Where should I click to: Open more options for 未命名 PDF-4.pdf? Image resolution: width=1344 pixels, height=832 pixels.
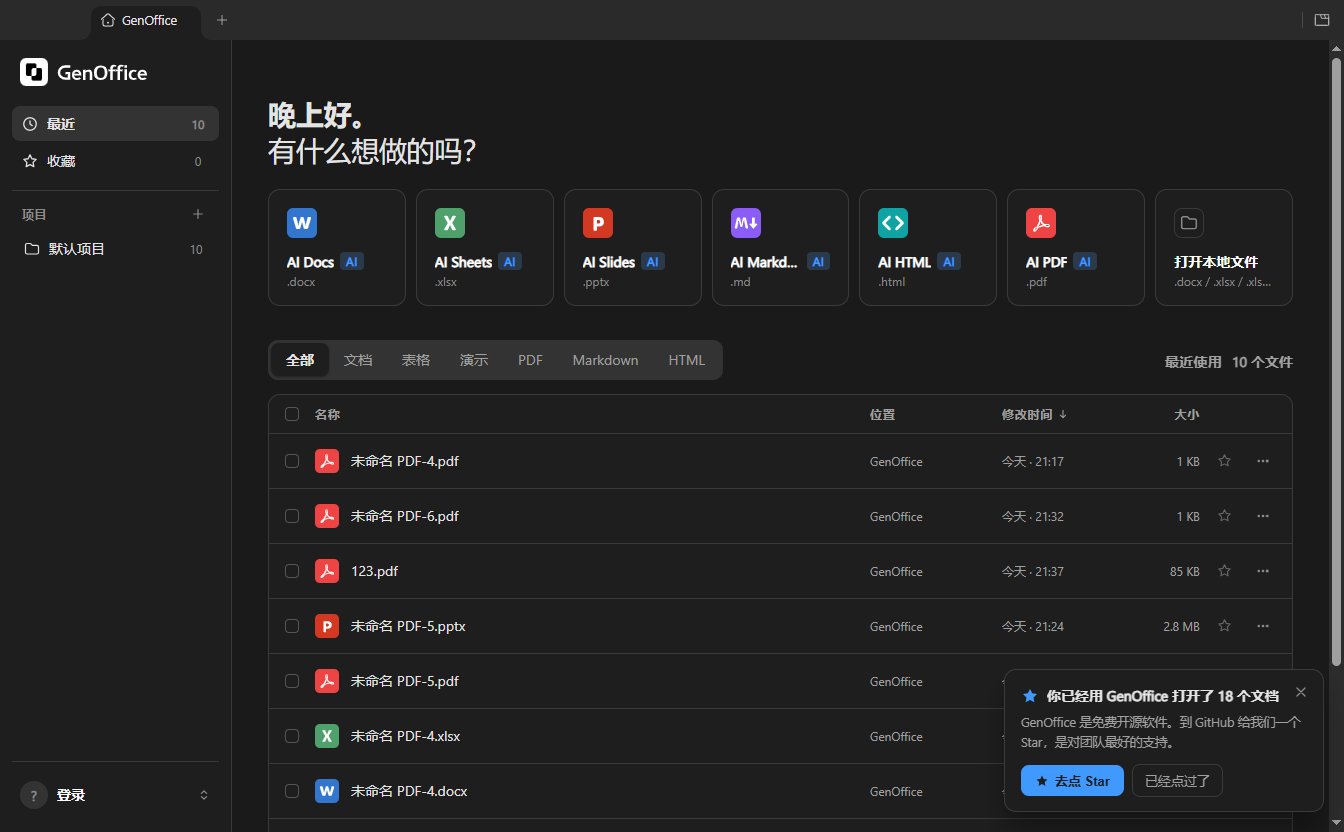tap(1263, 461)
